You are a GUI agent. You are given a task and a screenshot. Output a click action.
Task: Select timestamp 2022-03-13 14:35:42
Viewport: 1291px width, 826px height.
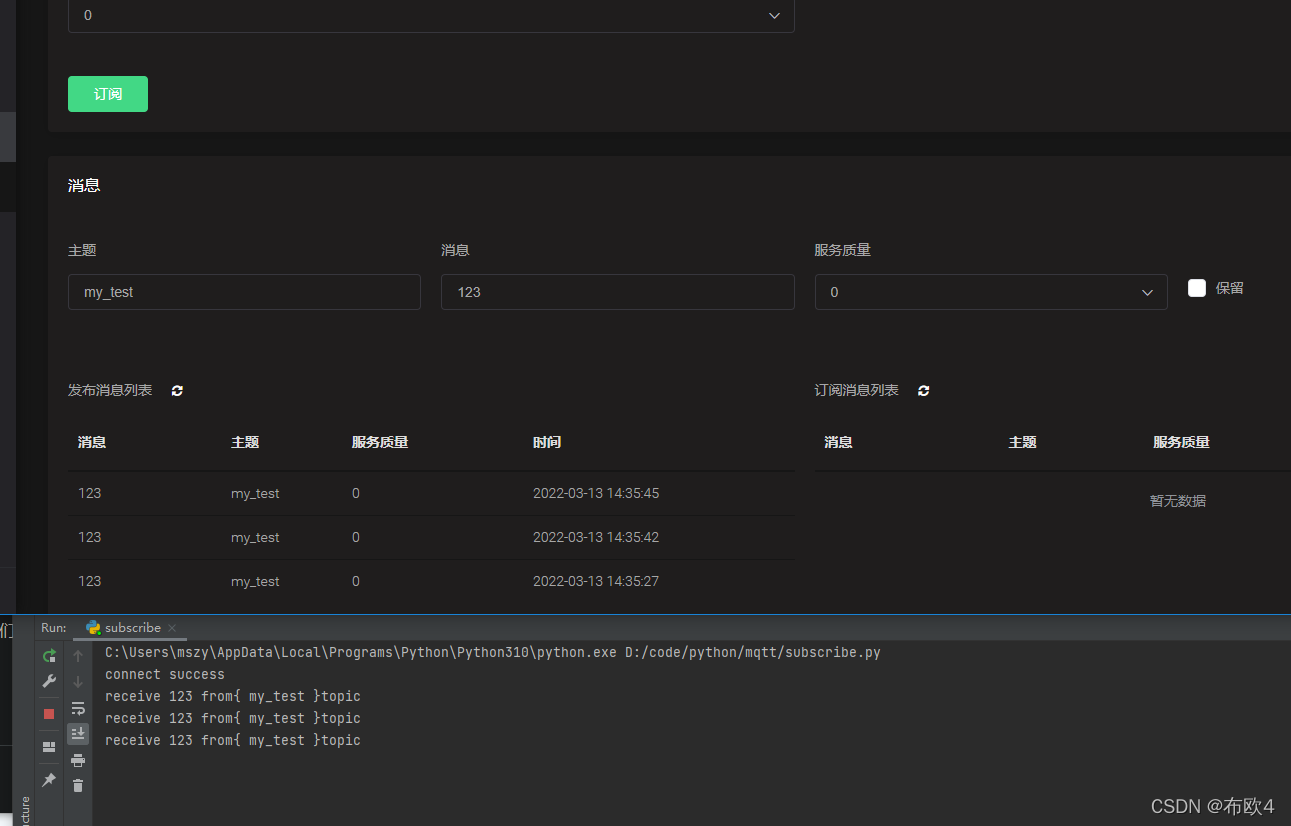[x=596, y=537]
